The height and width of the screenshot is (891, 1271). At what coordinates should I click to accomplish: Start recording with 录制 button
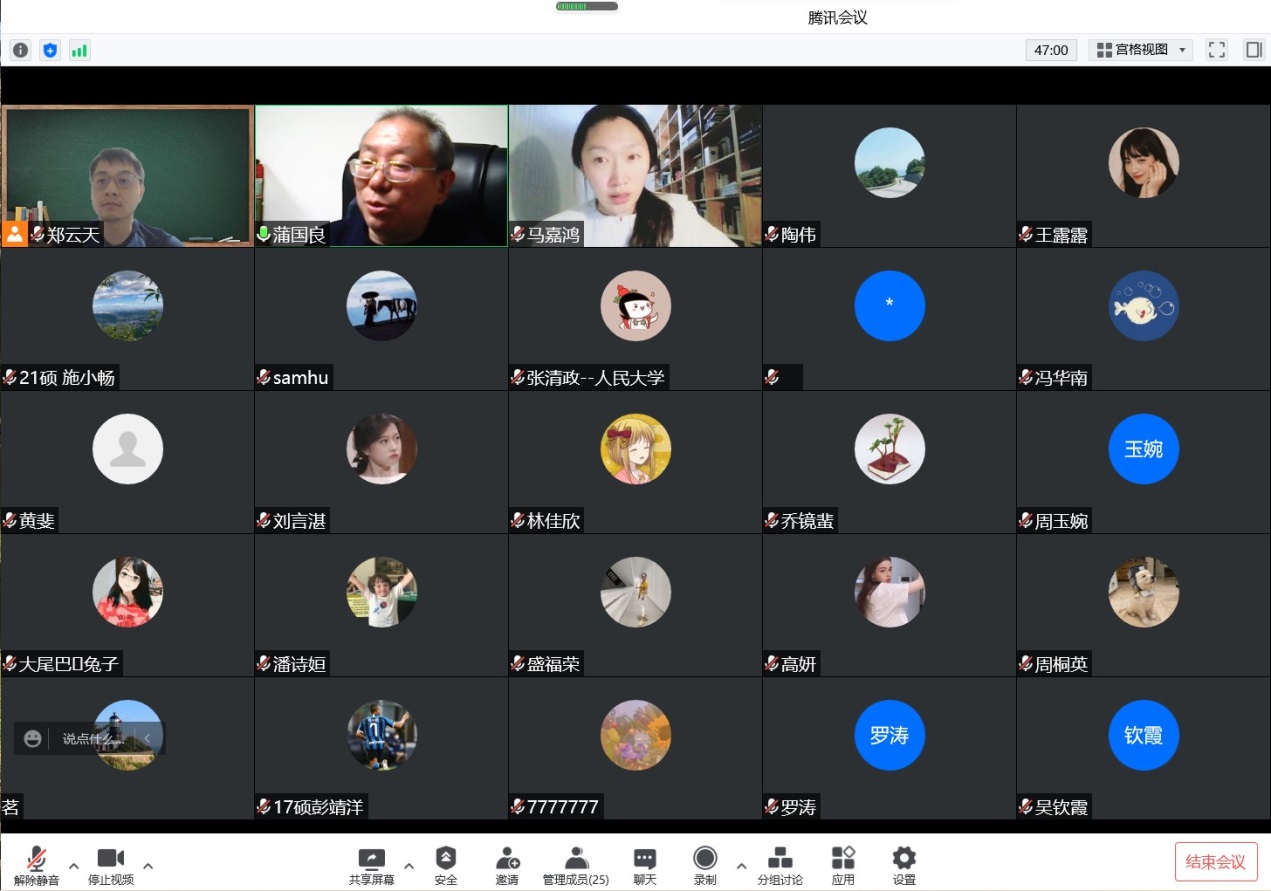pyautogui.click(x=705, y=865)
